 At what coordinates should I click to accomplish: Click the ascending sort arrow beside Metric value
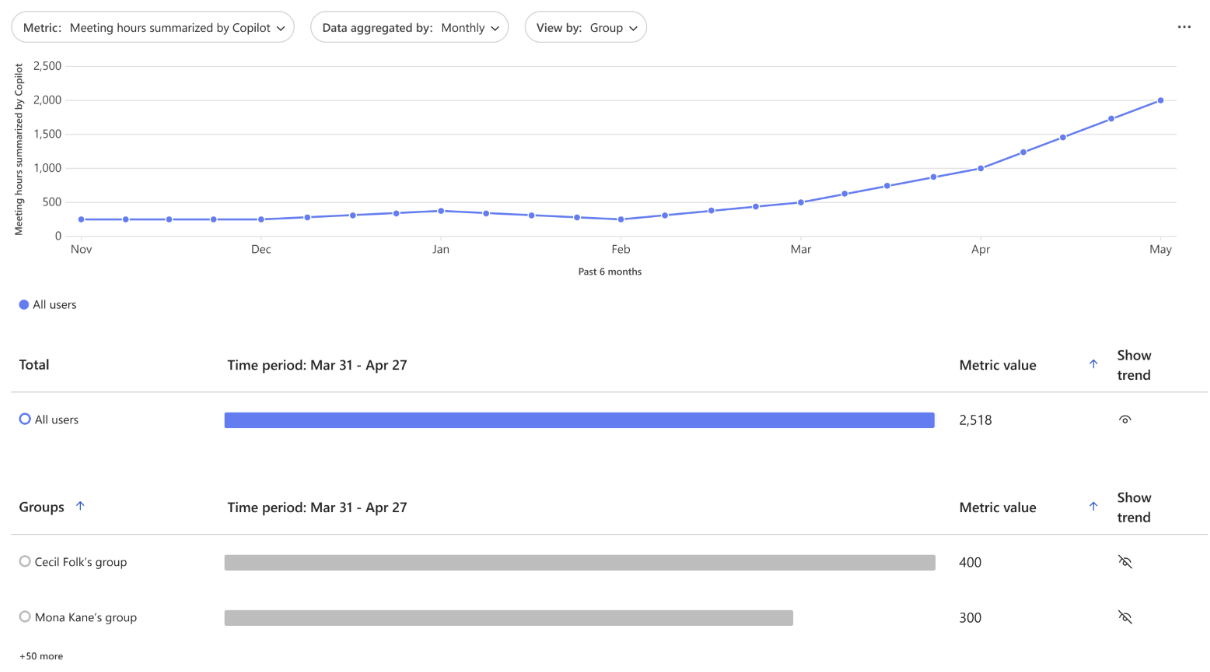pos(1092,364)
